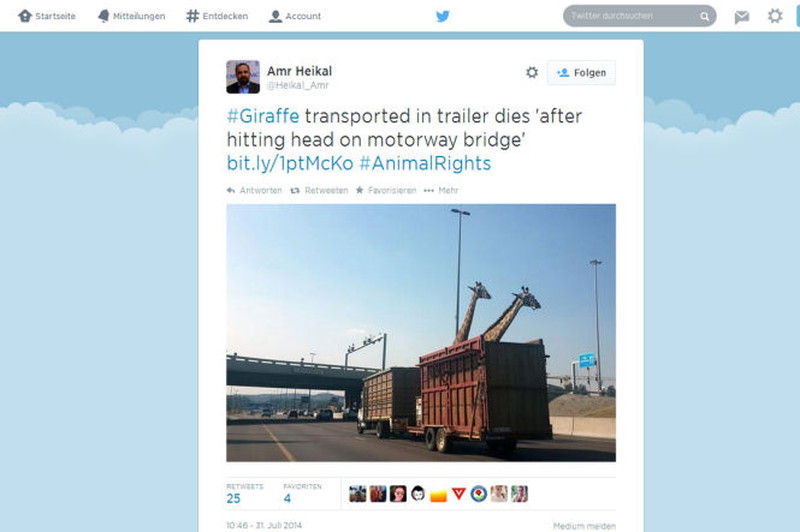Viewport: 800px width, 532px height.
Task: Click the search magnifier icon
Action: click(x=705, y=16)
